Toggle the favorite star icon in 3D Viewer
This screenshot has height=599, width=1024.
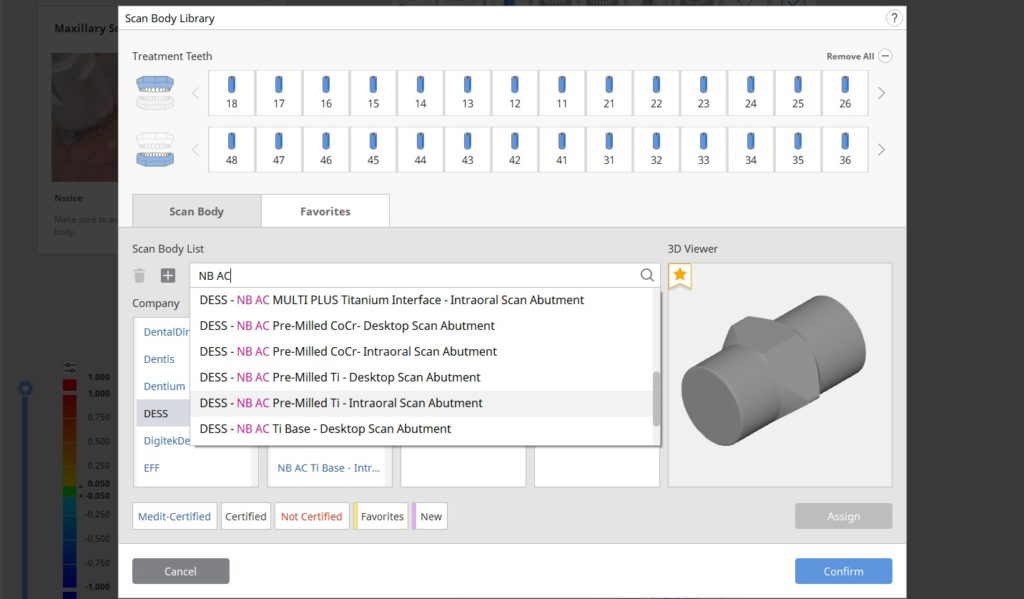[680, 275]
